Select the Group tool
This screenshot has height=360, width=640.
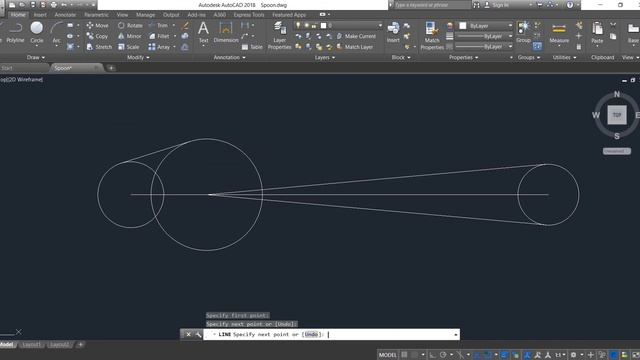click(523, 32)
